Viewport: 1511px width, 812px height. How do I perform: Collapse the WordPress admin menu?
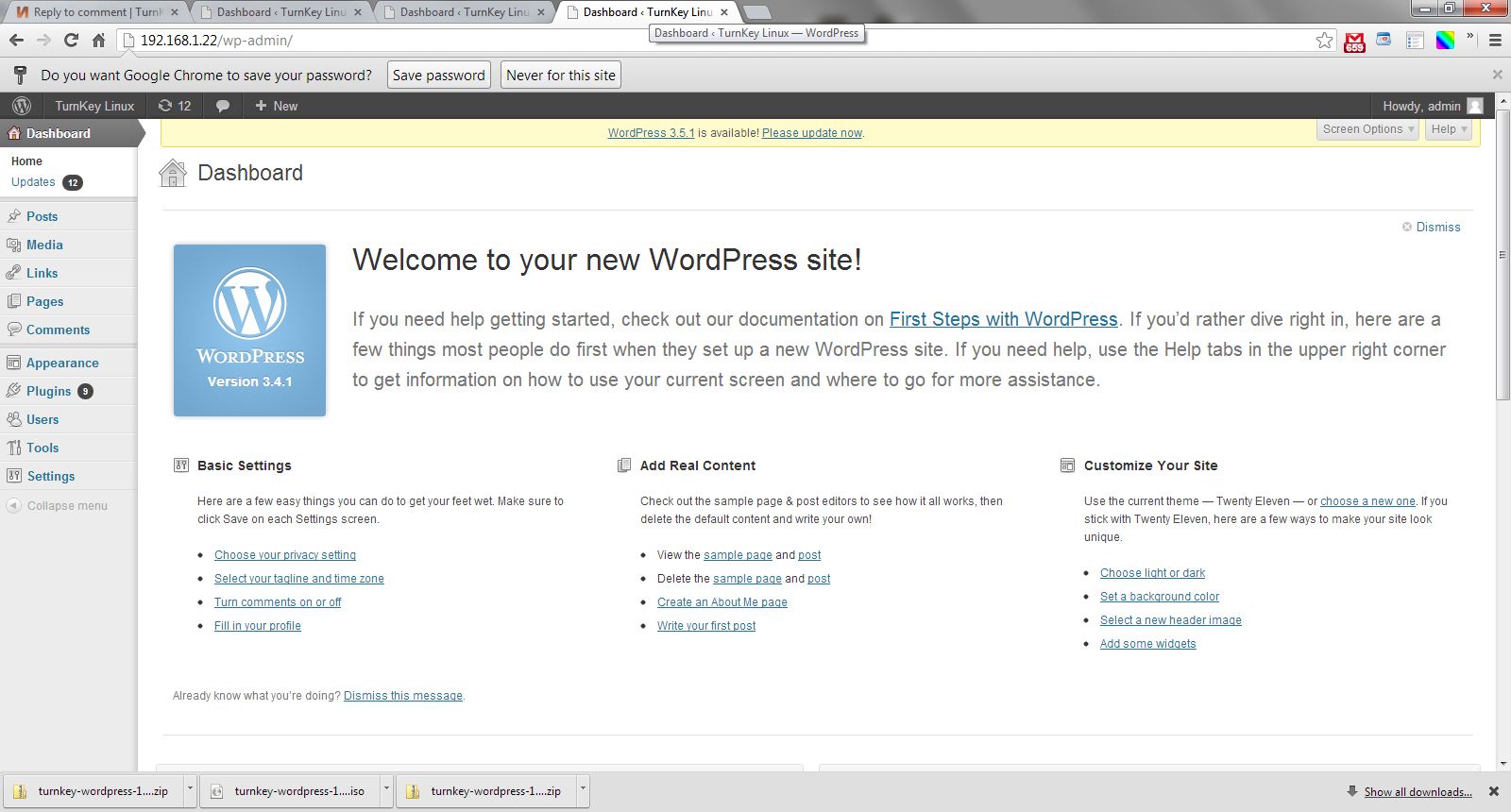[x=57, y=506]
